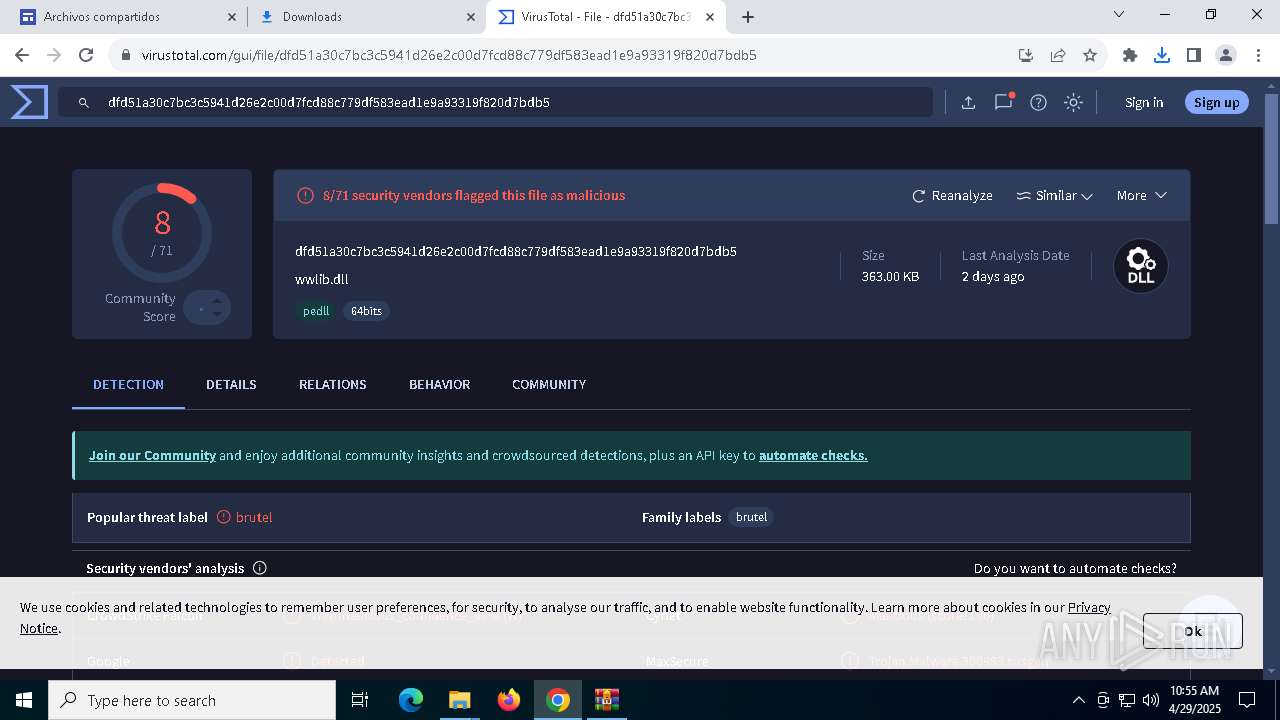Click the pedll tag
The width and height of the screenshot is (1280, 720).
pyautogui.click(x=316, y=311)
